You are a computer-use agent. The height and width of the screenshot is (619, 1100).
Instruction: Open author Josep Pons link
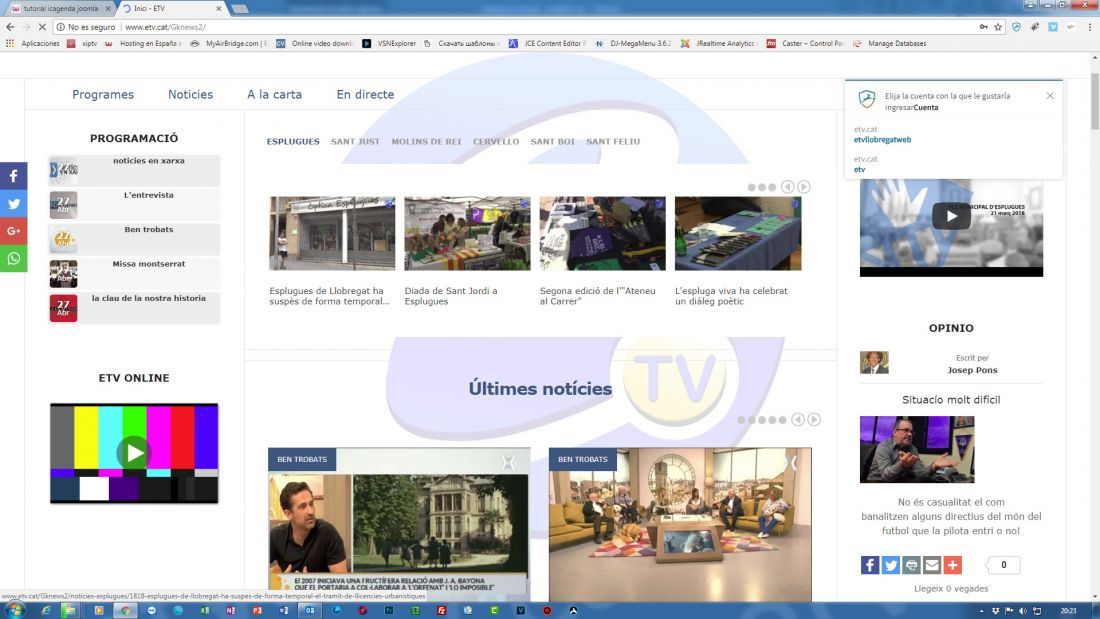click(x=972, y=370)
